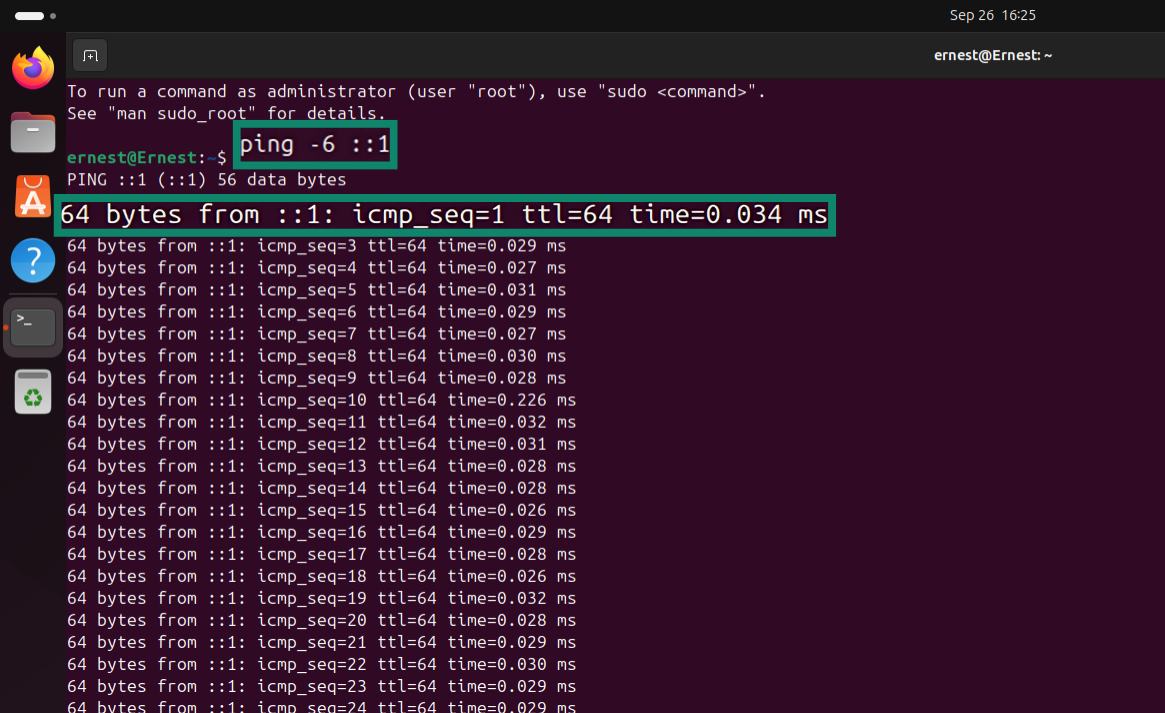Open Firefox from the dock
Screen dimensions: 1165x713
pyautogui.click(x=32, y=68)
